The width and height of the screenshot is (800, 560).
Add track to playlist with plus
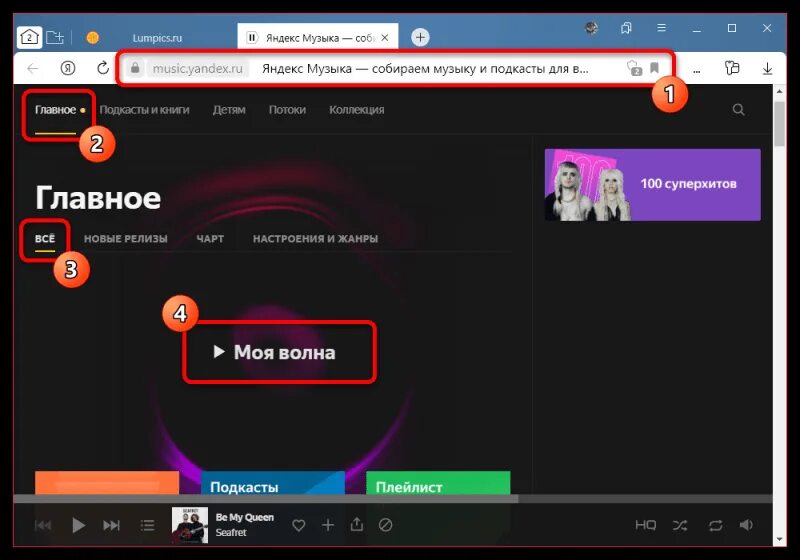pyautogui.click(x=328, y=525)
